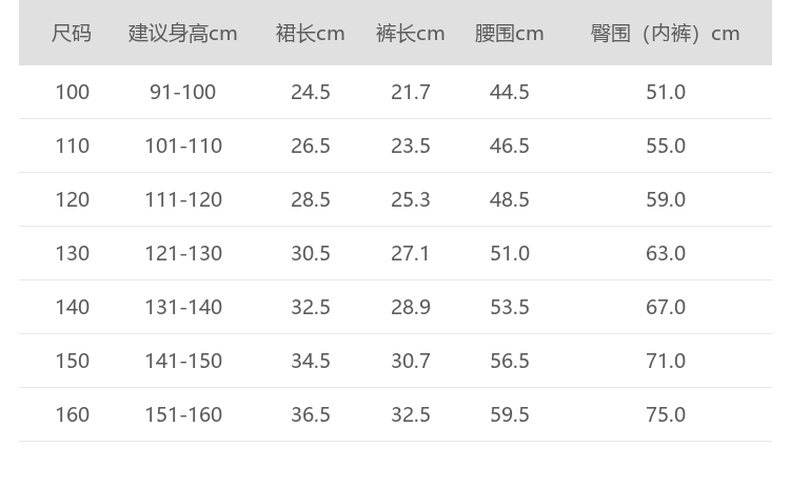Click the 裙长cm column header
This screenshot has height=485, width=790.
pos(310,33)
